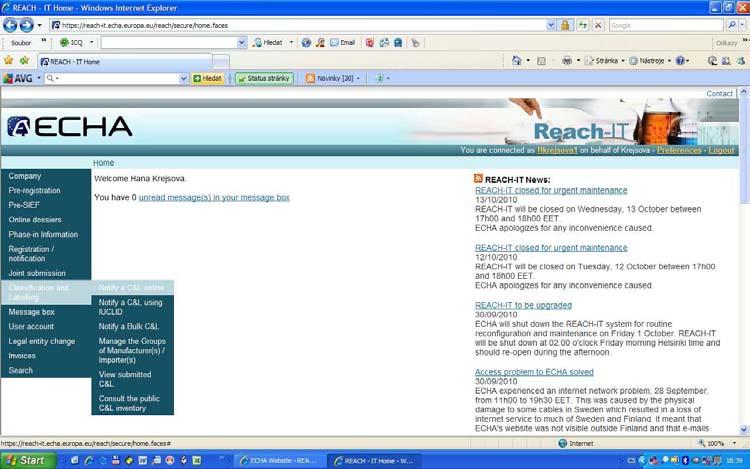Open the Legal entity change sidebar menu
750x469 pixels.
[46, 341]
